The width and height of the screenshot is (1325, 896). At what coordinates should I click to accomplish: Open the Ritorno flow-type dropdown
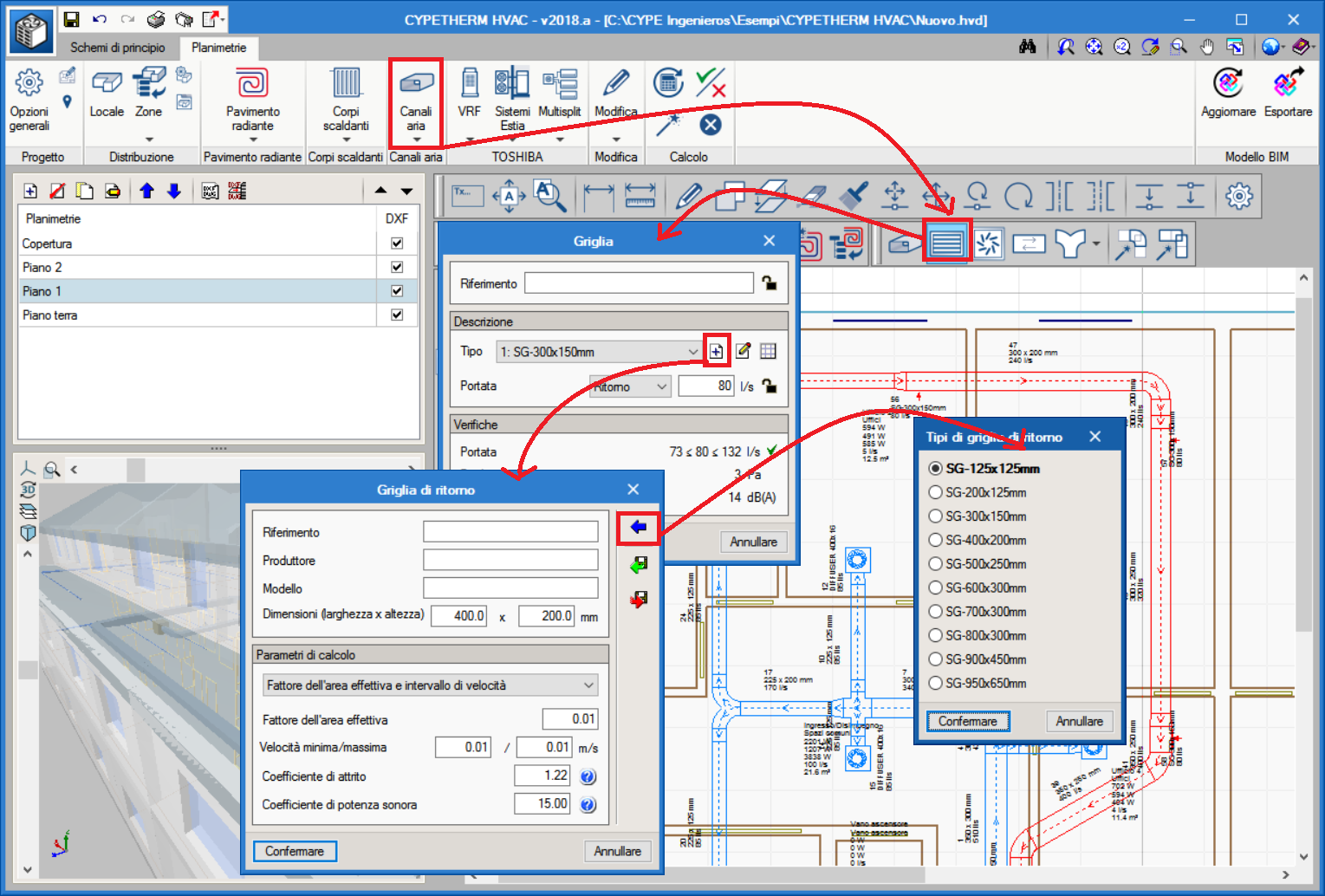[630, 386]
